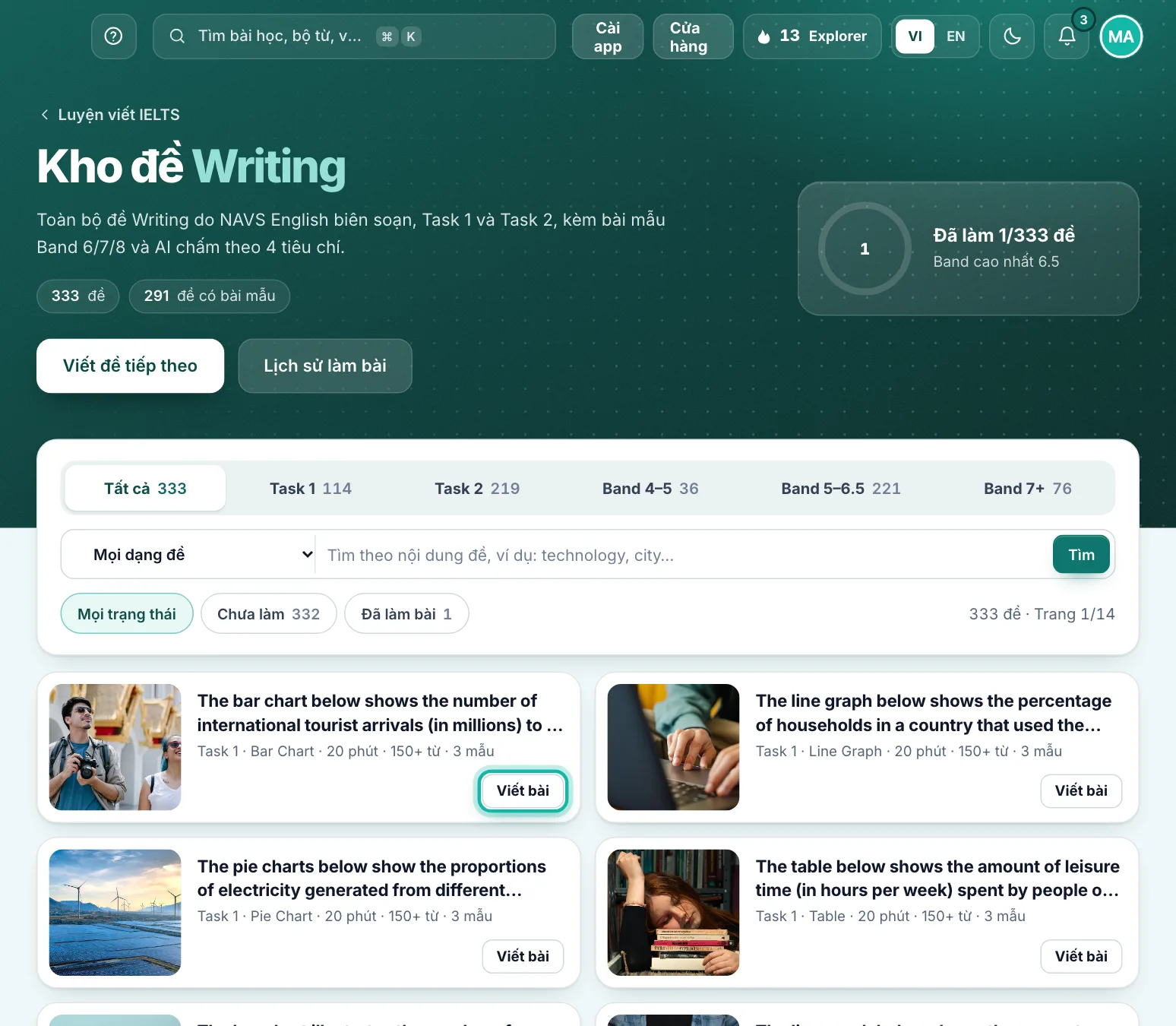
Task: Open the help question mark icon
Action: 114,36
